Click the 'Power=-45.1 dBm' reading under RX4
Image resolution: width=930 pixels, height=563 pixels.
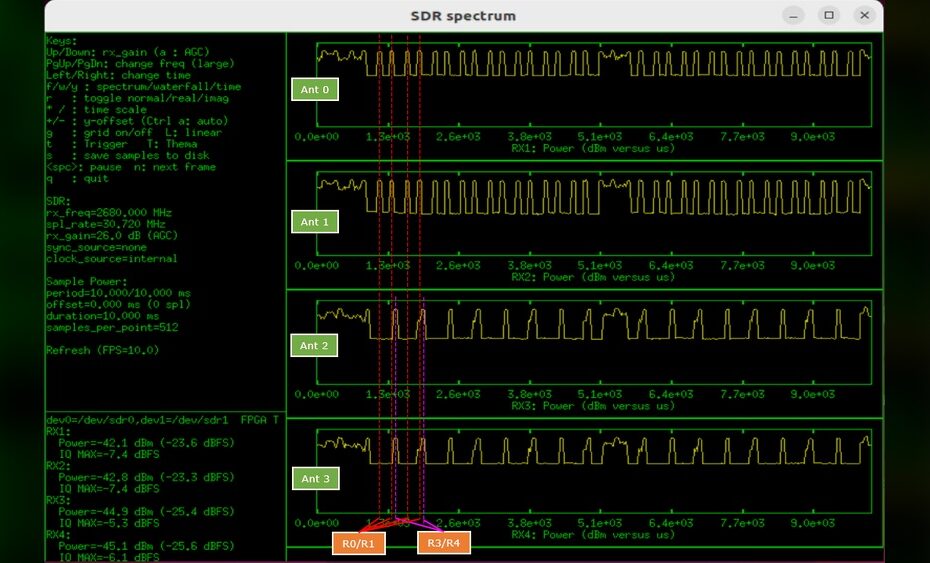point(146,546)
